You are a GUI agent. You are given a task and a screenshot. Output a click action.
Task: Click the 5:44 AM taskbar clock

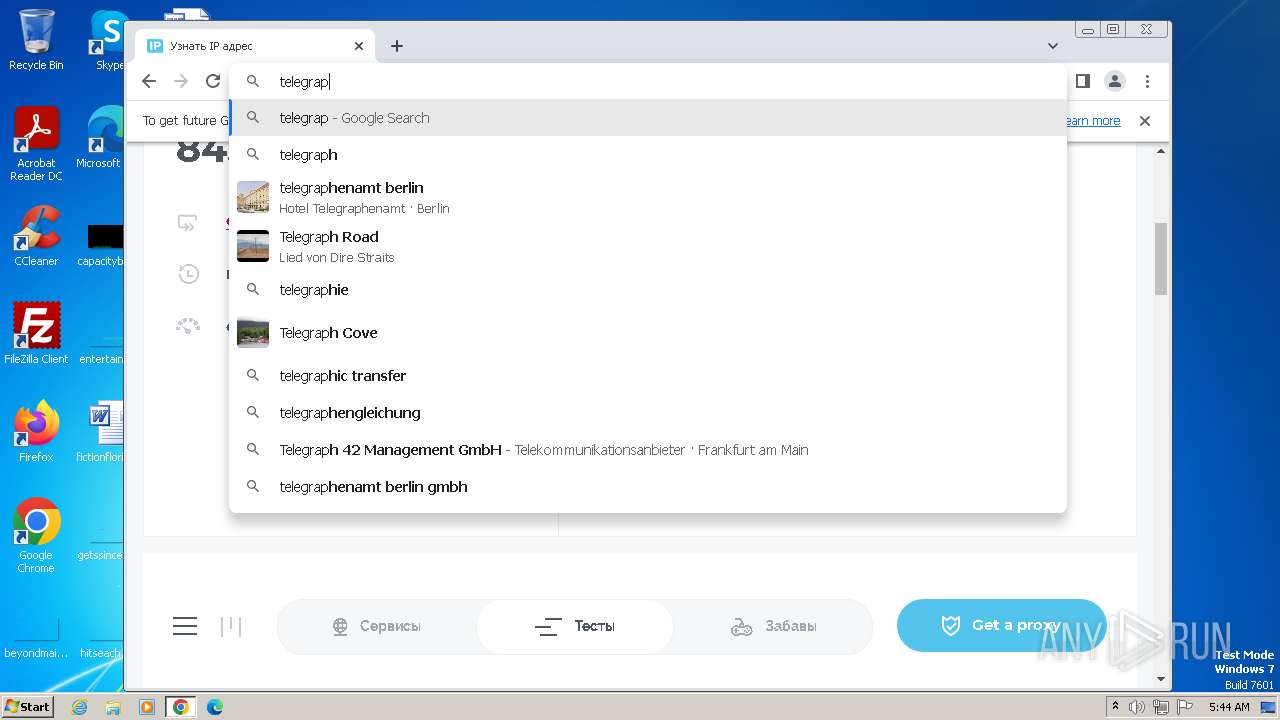tap(1229, 707)
